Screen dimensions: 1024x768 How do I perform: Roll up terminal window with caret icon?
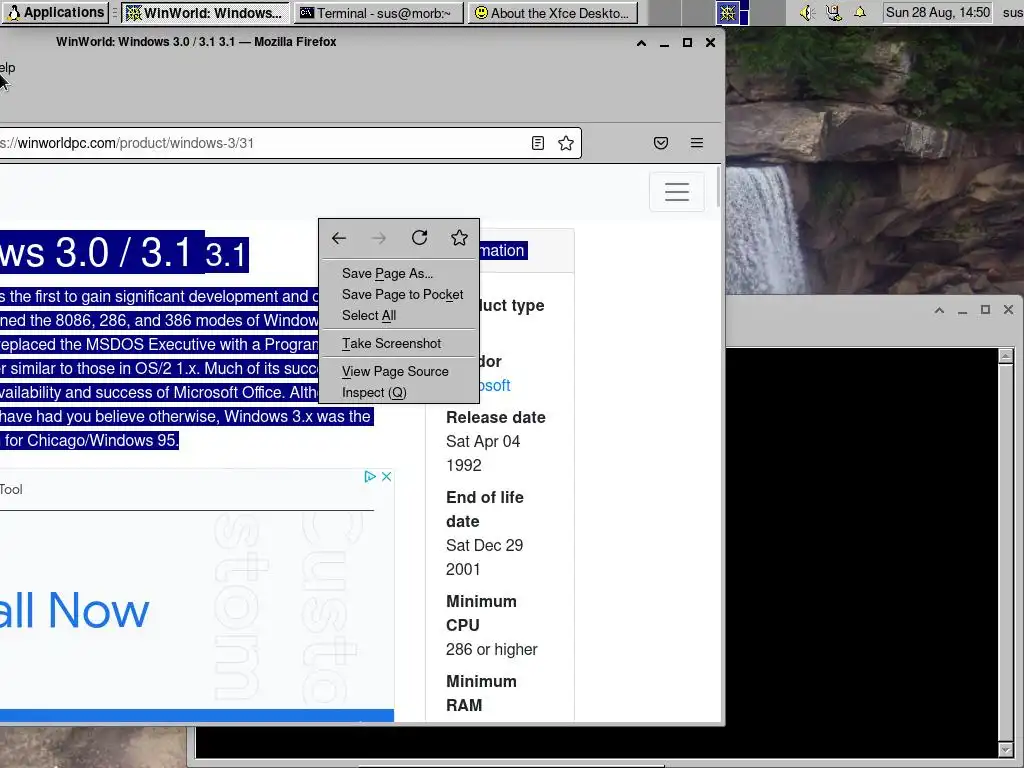939,310
